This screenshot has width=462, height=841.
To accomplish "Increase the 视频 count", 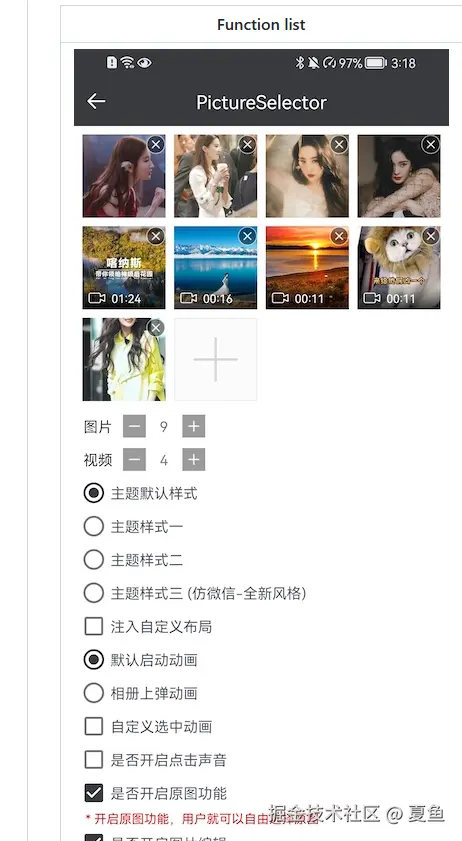I will [x=194, y=460].
